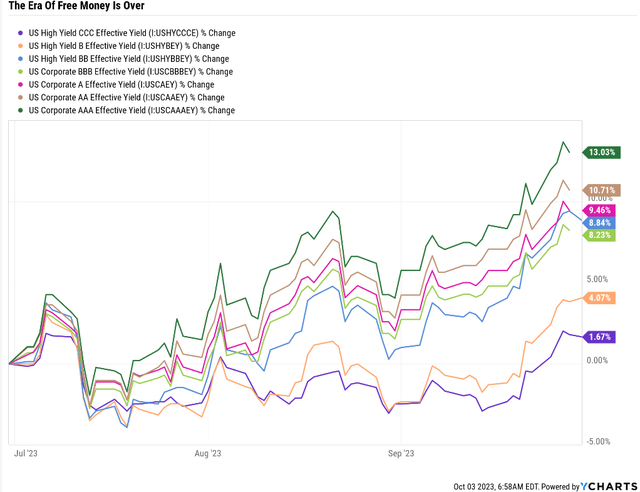Image resolution: width=640 pixels, height=492 pixels.
Task: Click the purple CCC legend dot
Action: (21, 33)
